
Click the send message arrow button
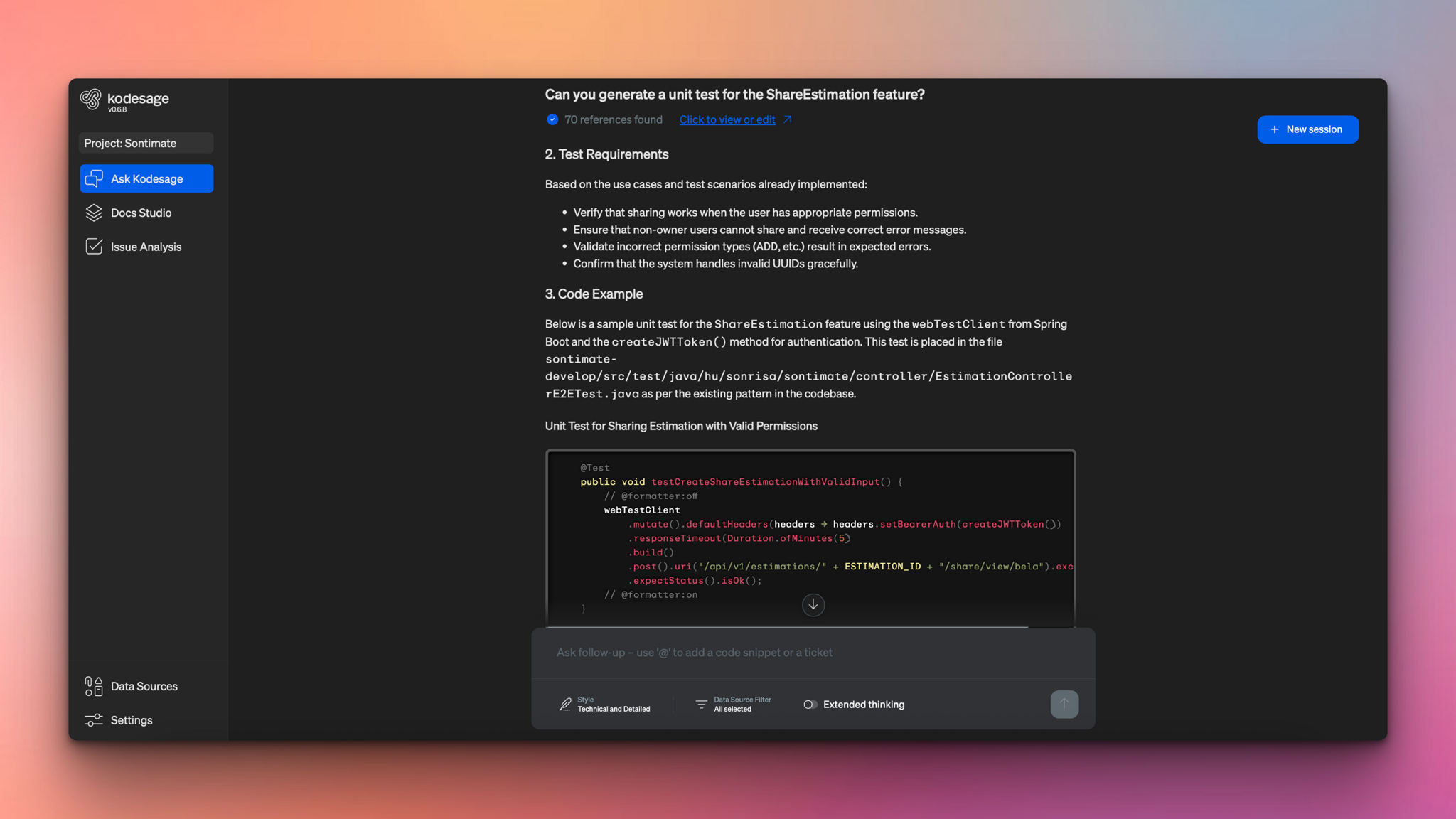click(x=1064, y=705)
